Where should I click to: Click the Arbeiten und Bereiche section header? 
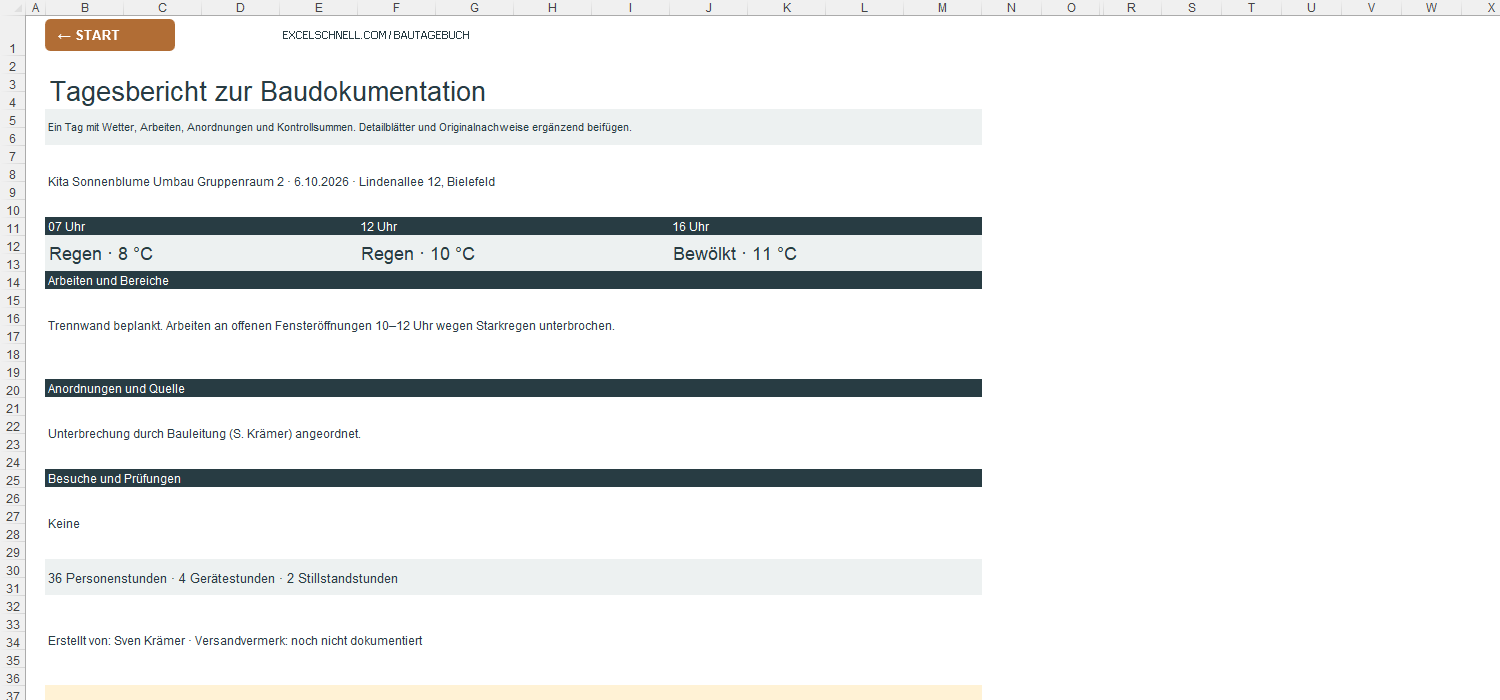(x=513, y=281)
